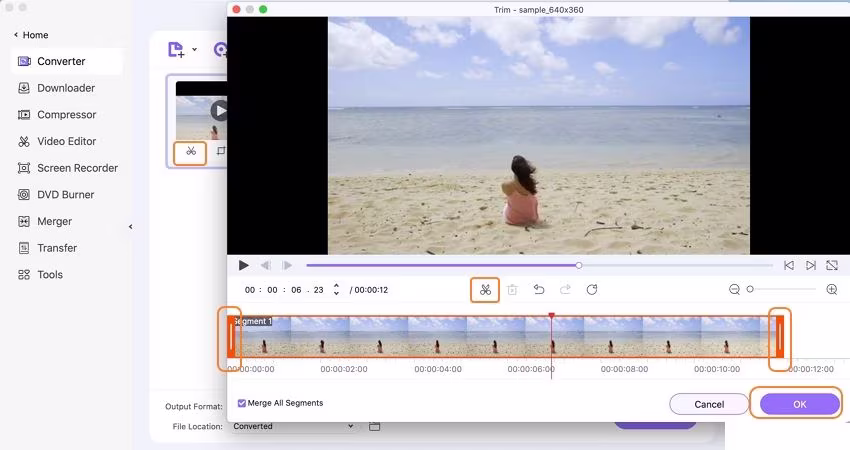Image resolution: width=850 pixels, height=450 pixels.
Task: Open the File Location dropdown
Action: [293, 426]
